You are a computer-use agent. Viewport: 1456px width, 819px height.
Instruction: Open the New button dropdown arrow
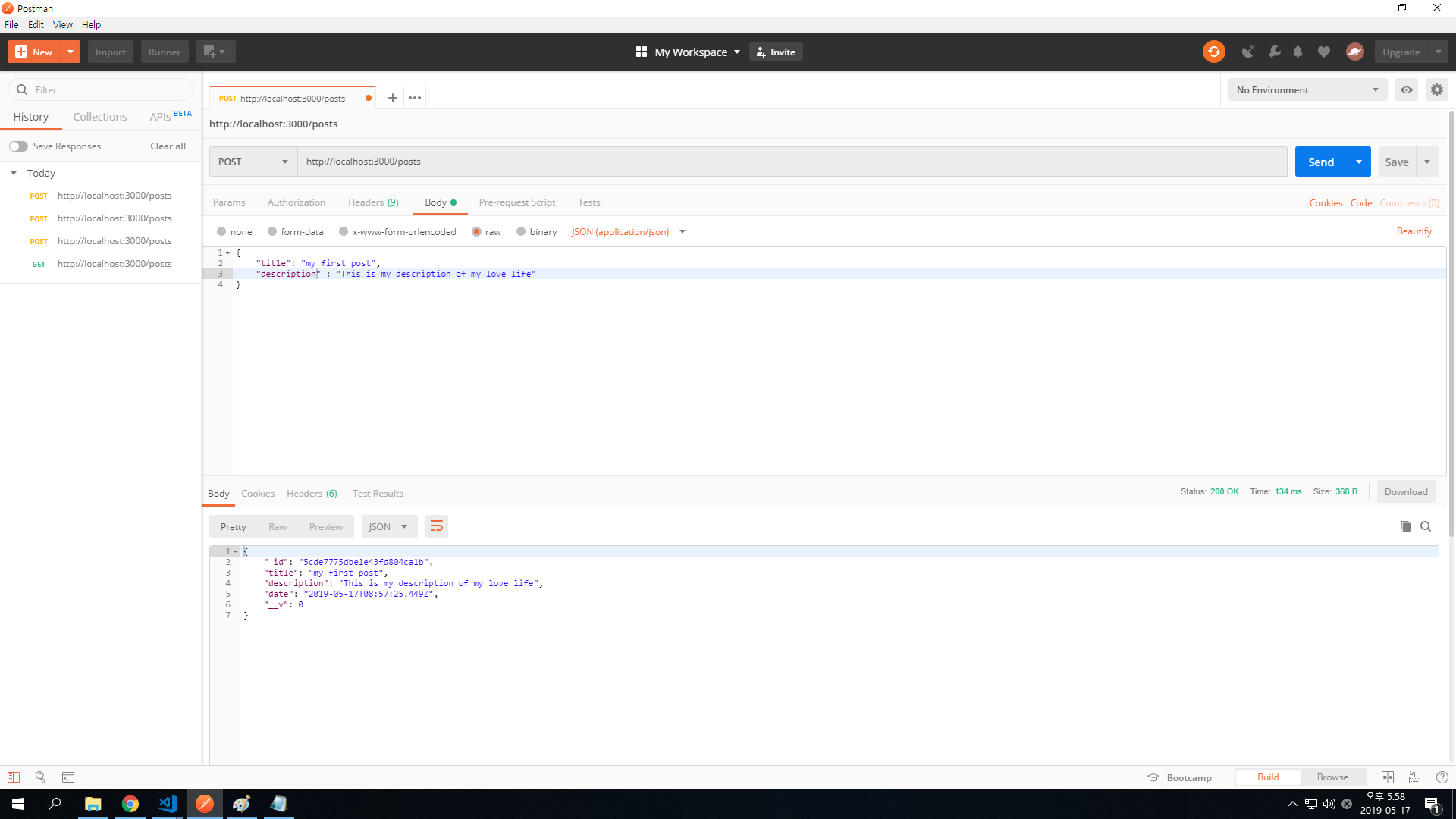click(x=70, y=52)
